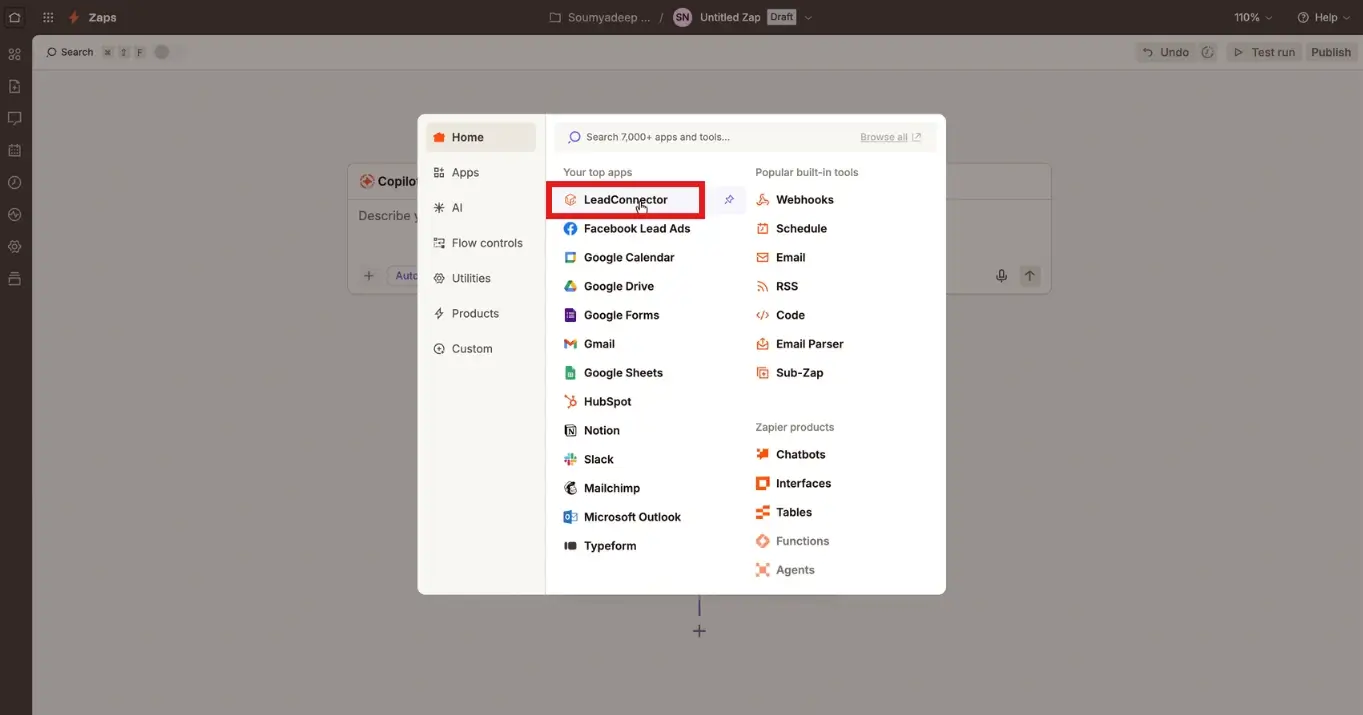This screenshot has width=1363, height=715.
Task: Select the Webhooks built-in tool
Action: 795,200
